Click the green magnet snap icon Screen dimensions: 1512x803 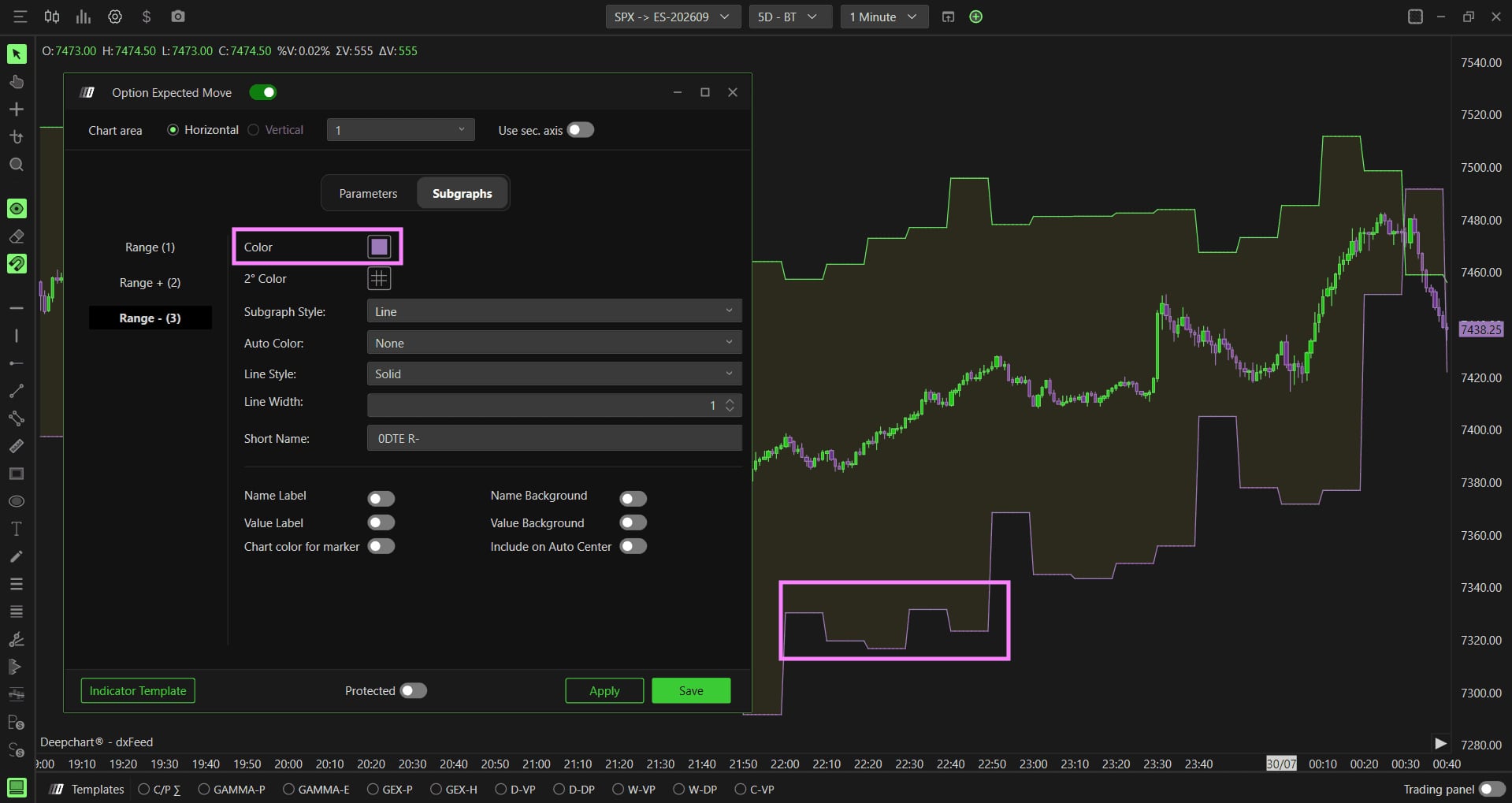17,263
